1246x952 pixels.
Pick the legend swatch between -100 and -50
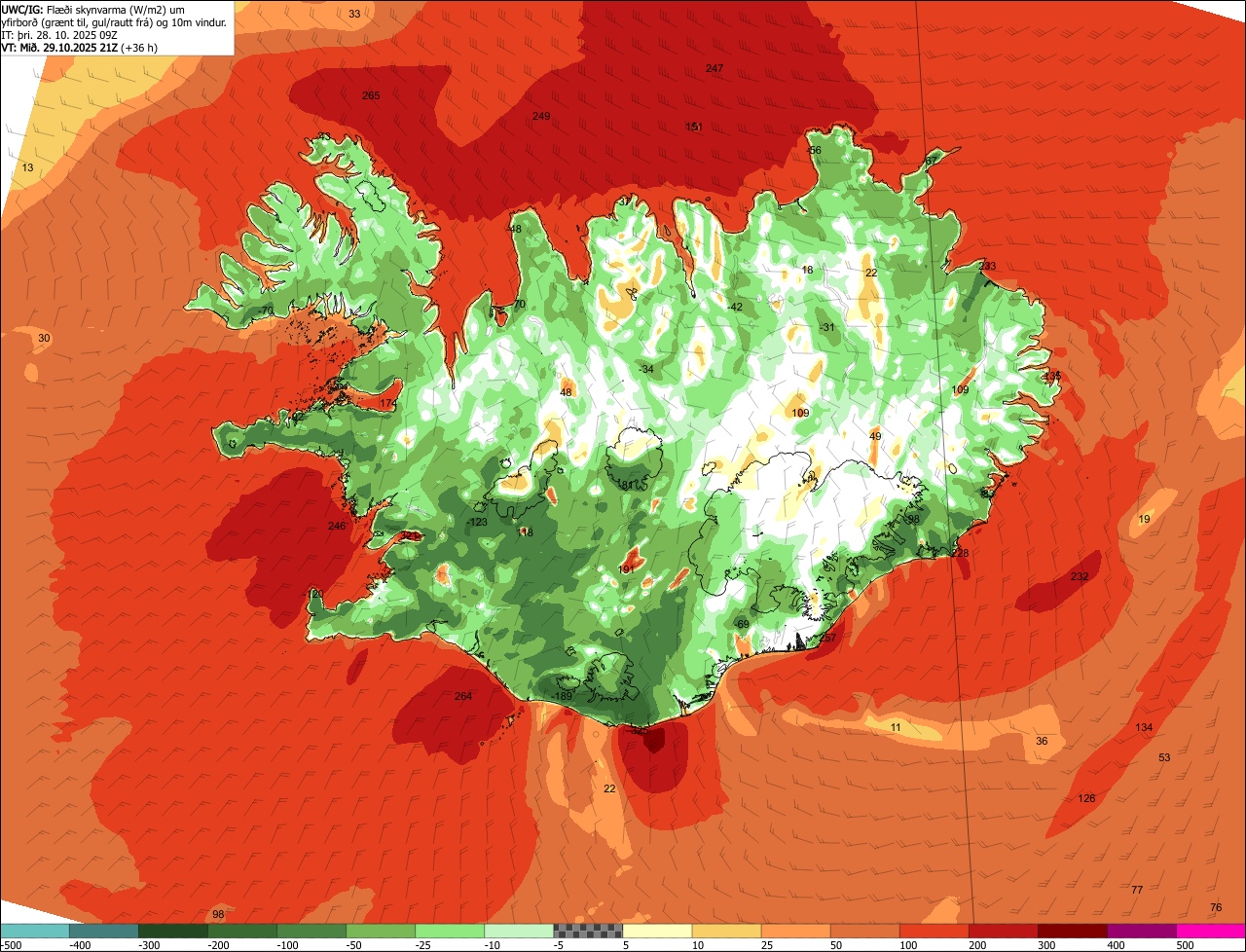311,932
